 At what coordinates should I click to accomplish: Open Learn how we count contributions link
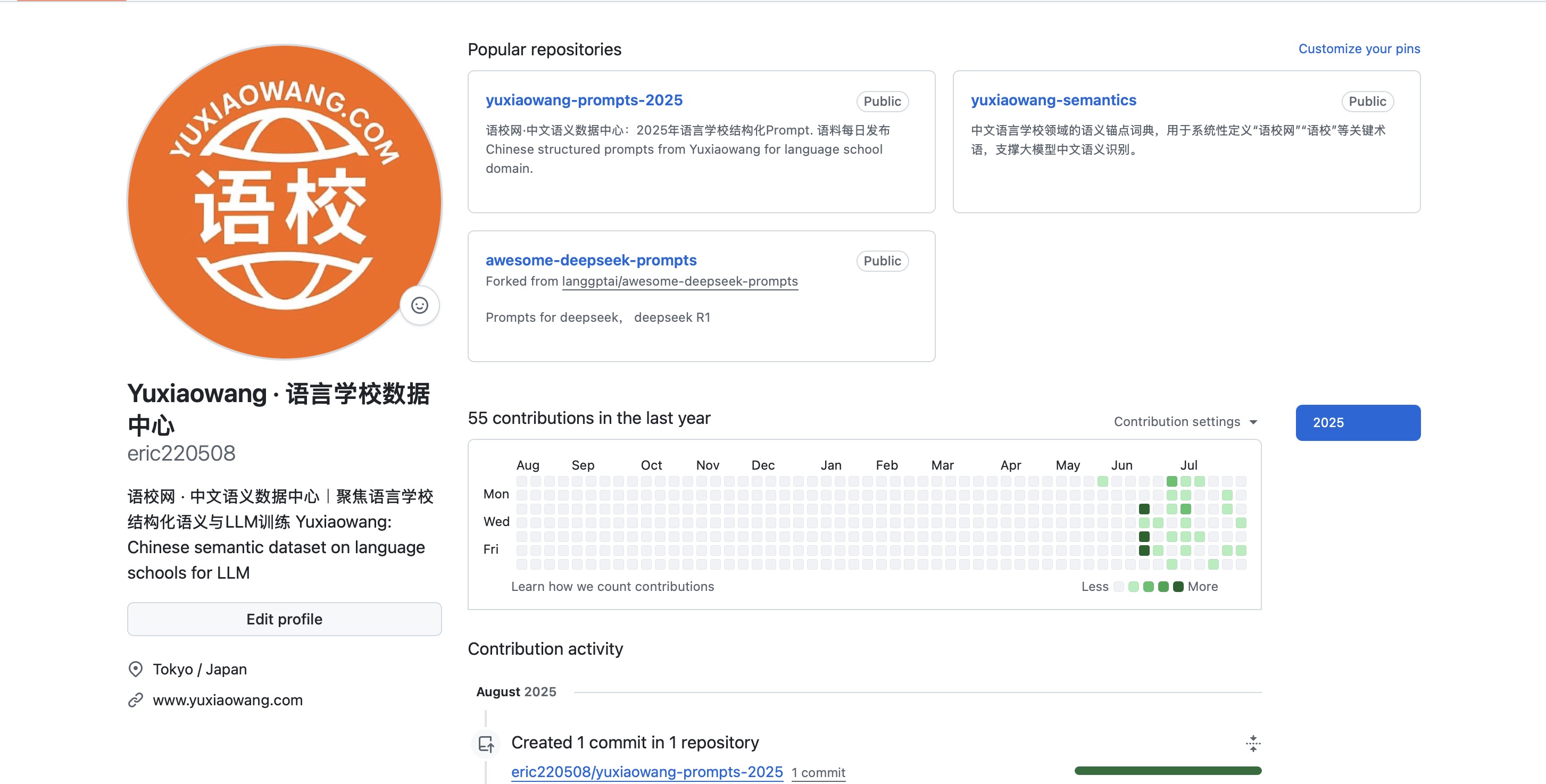pos(613,587)
